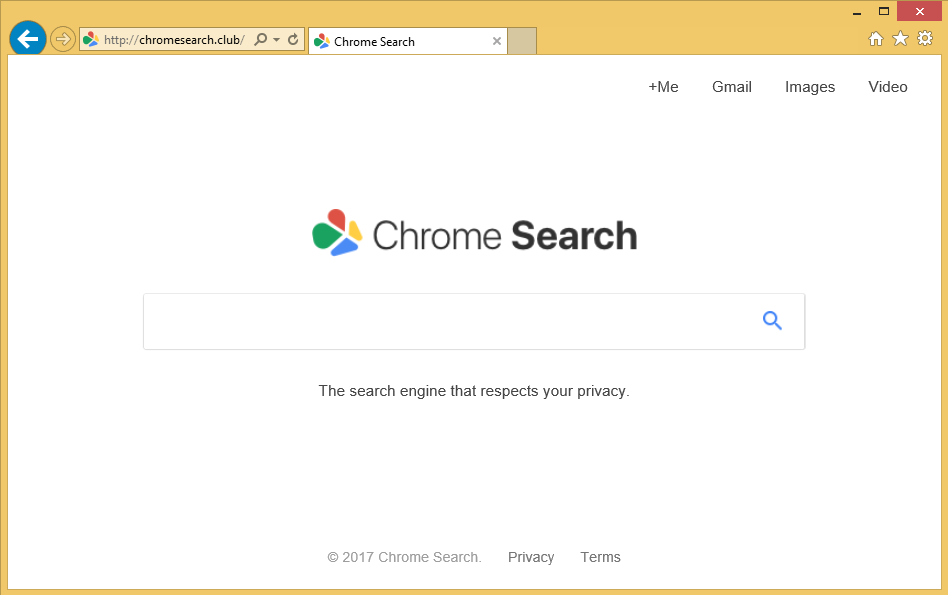Open the Video link
Screen dimensions: 948x595
(888, 87)
